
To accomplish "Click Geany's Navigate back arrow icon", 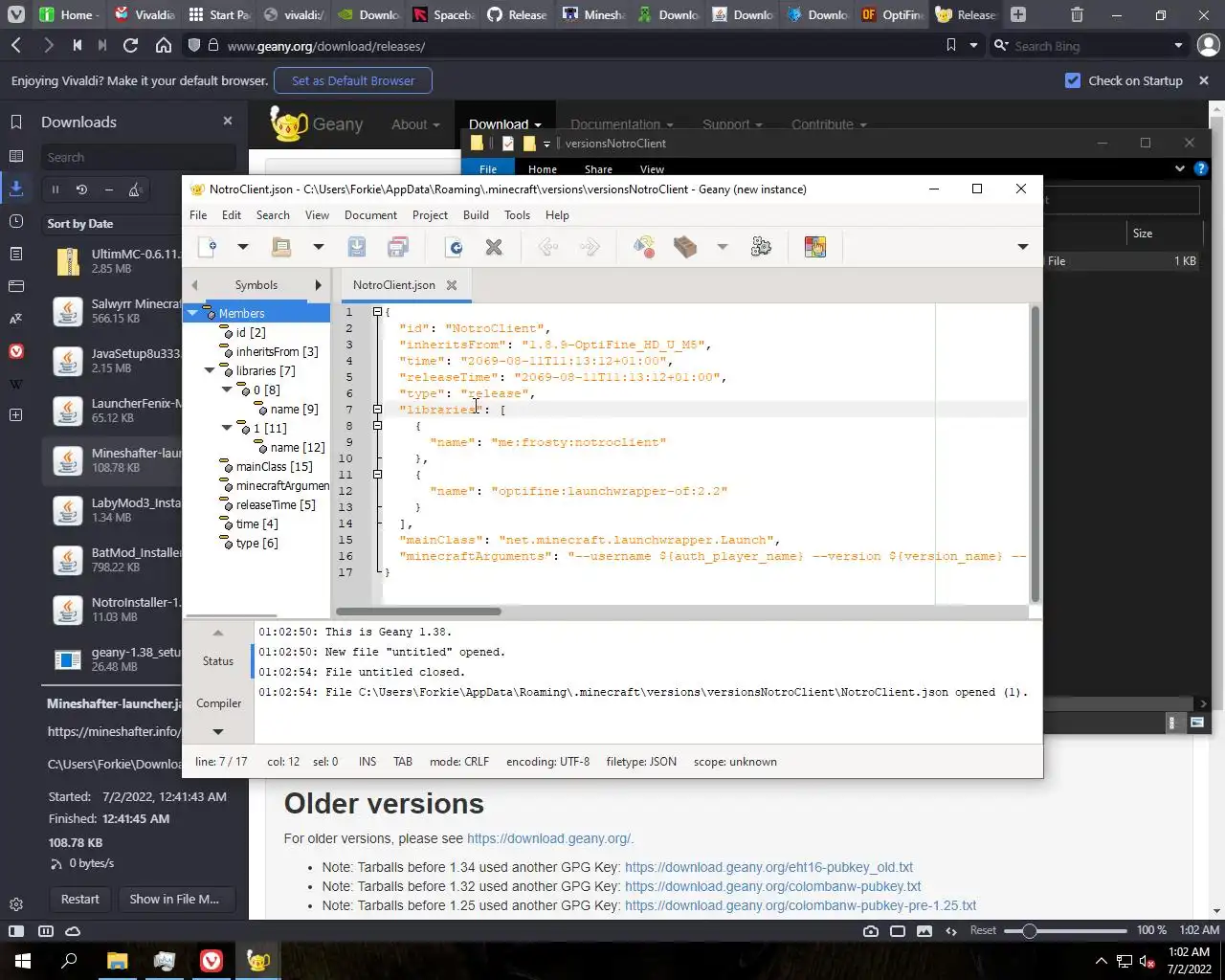I will 548,247.
